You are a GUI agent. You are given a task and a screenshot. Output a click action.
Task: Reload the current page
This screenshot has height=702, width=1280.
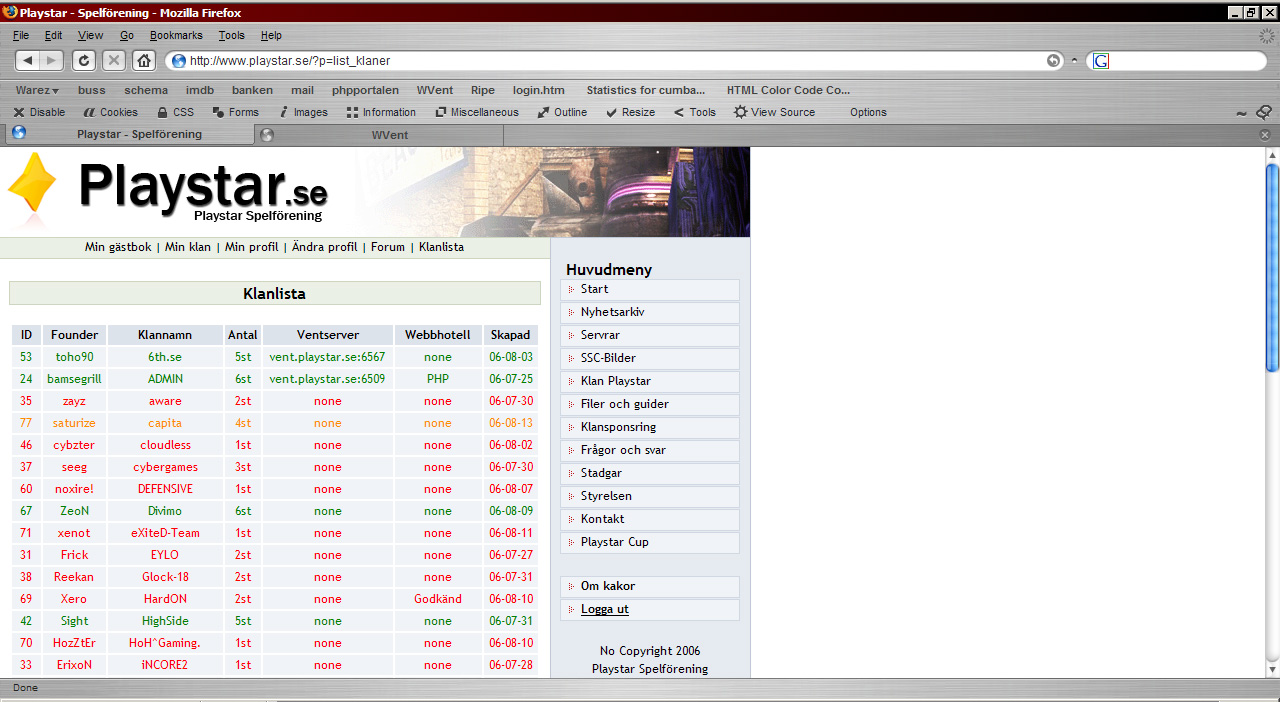click(85, 61)
